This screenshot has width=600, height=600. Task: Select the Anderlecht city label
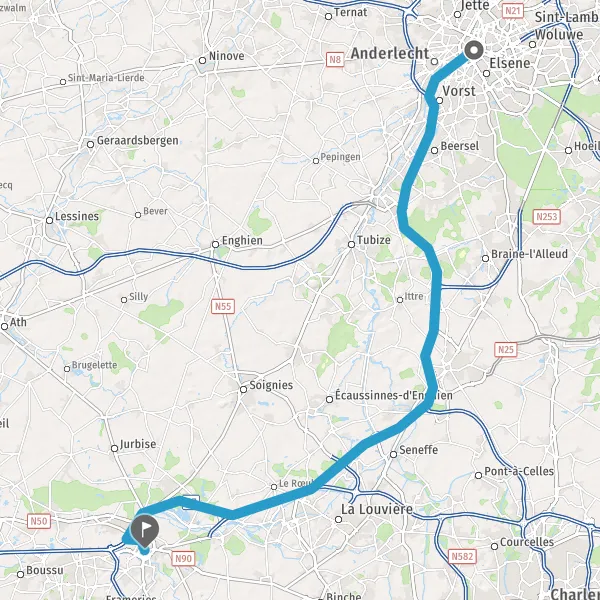click(390, 54)
